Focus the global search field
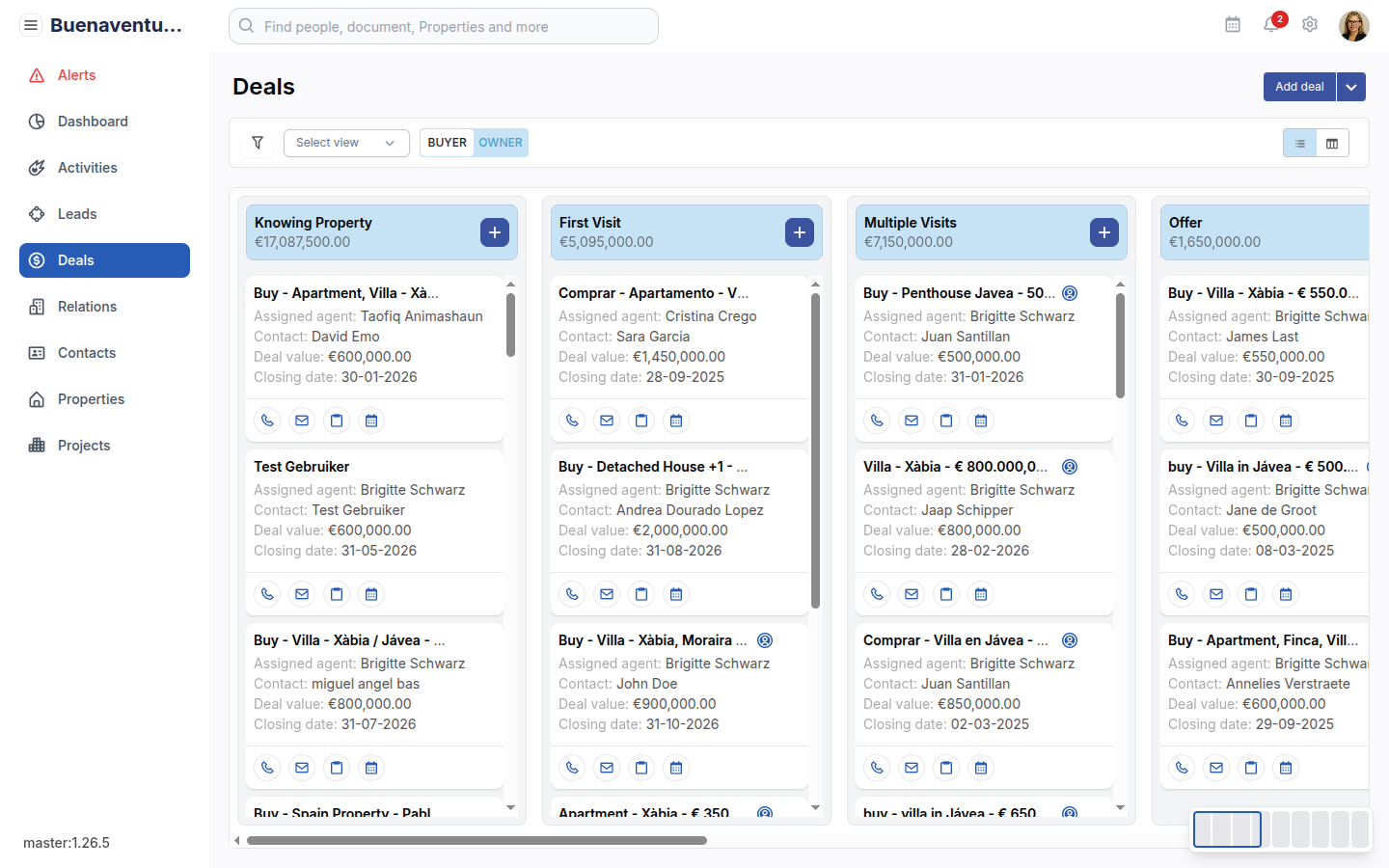This screenshot has width=1389, height=868. coord(444,26)
